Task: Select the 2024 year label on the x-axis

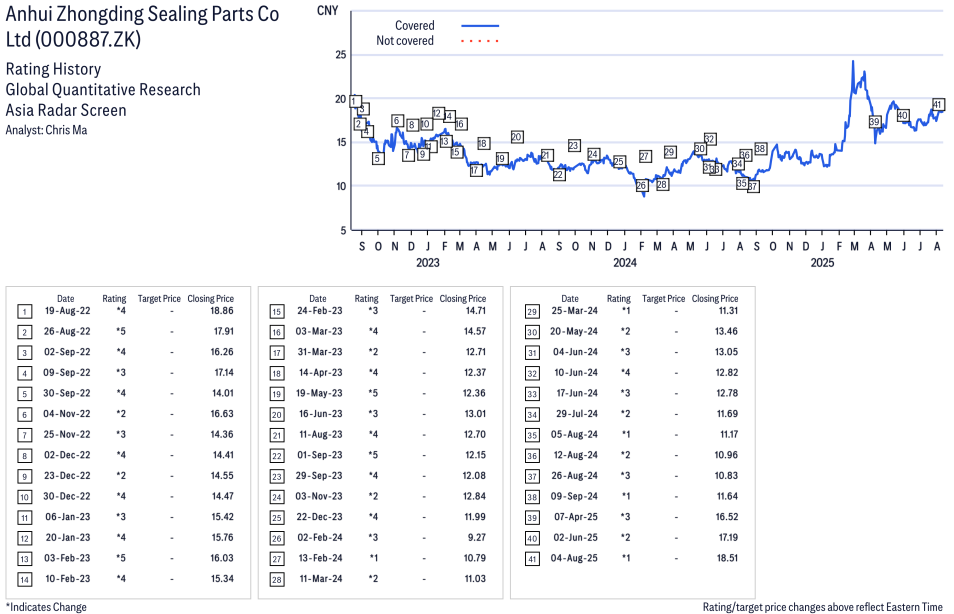Action: pos(625,262)
